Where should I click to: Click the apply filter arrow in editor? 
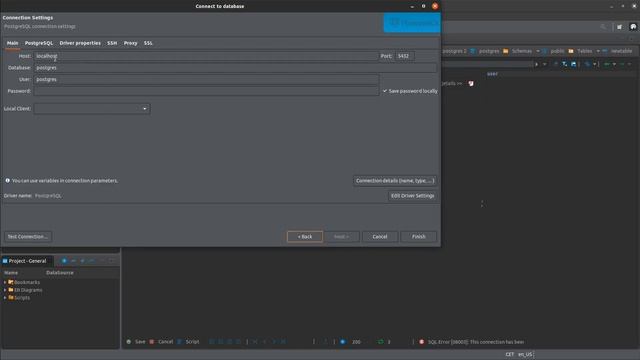click(536, 64)
